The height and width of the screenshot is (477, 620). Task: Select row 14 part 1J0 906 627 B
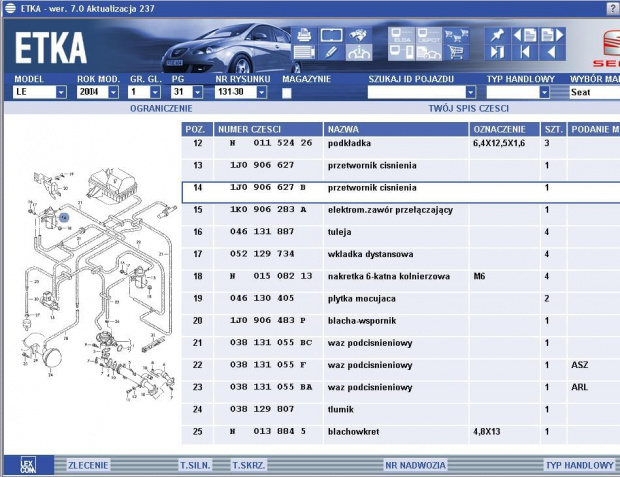click(401, 192)
